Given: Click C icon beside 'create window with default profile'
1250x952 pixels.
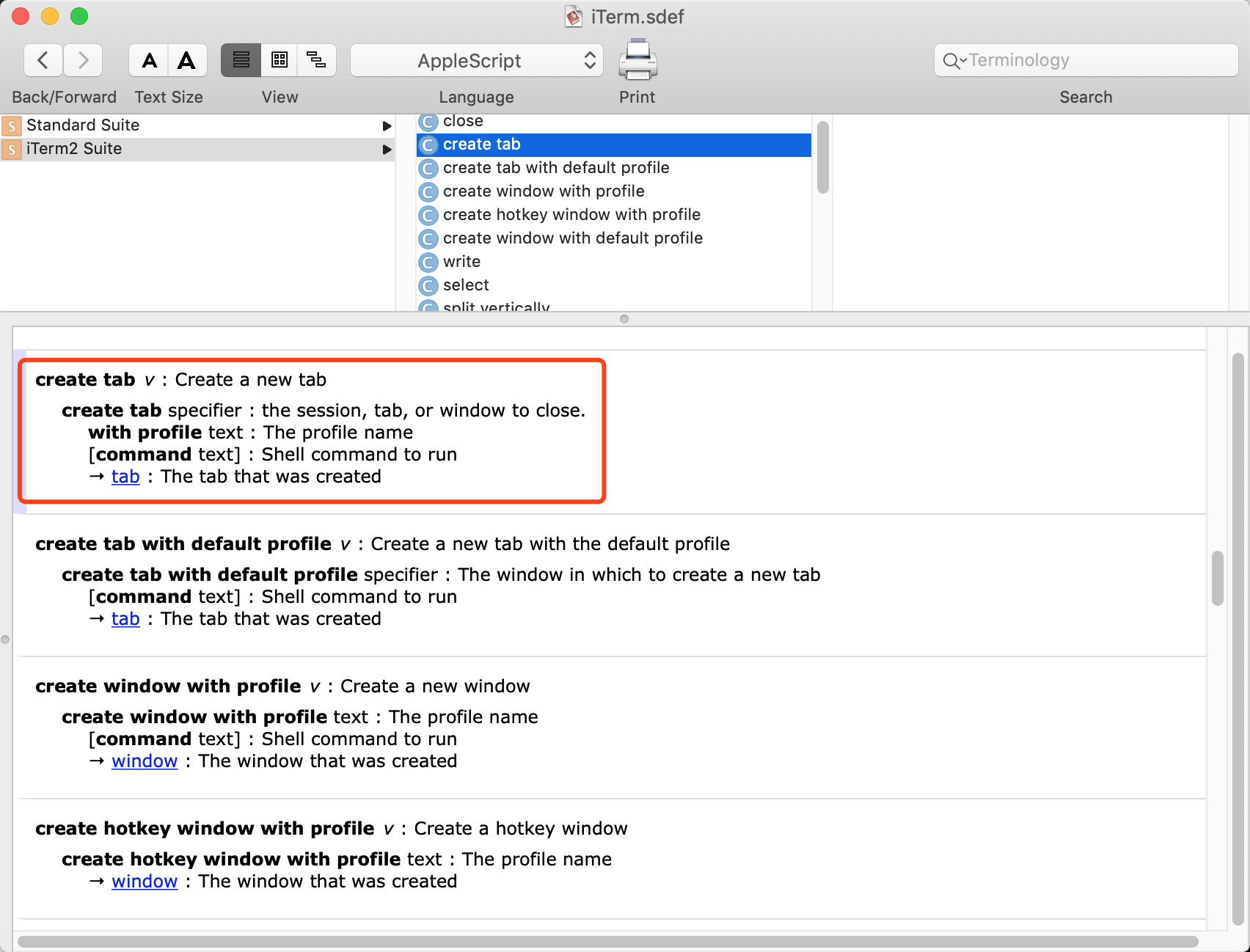Looking at the screenshot, I should [x=428, y=239].
